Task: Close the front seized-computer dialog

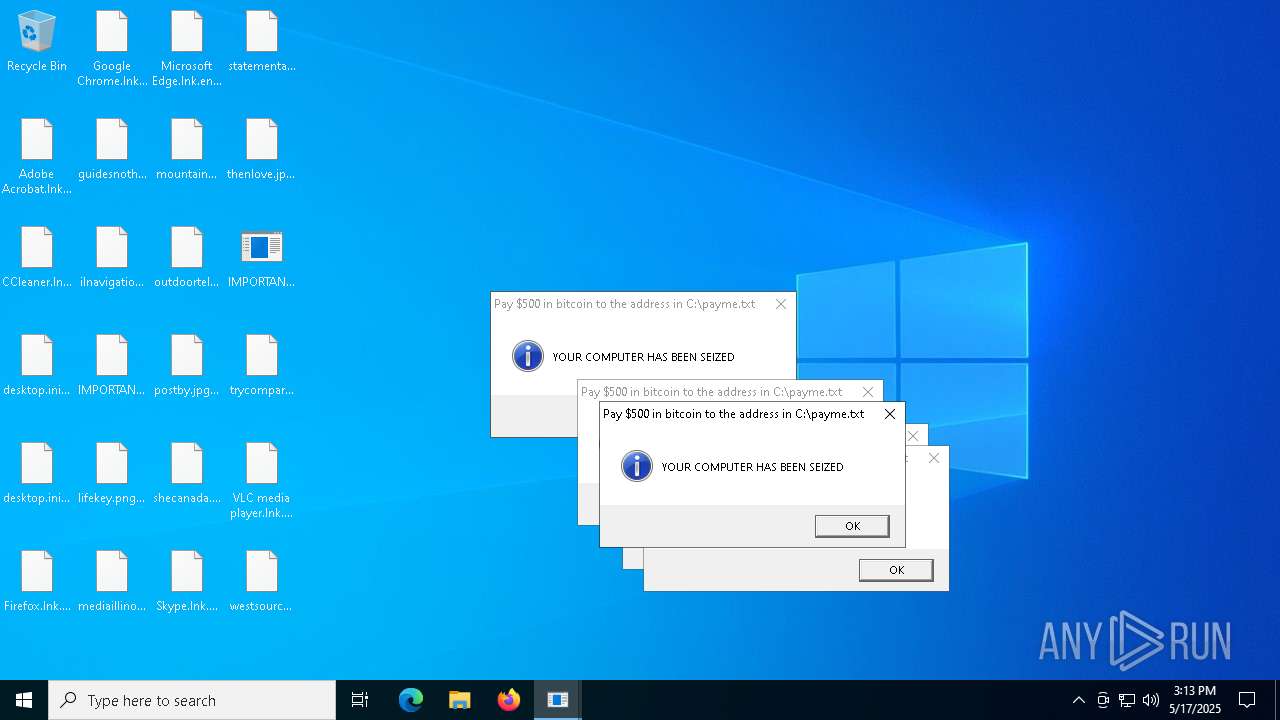Action: coord(890,414)
